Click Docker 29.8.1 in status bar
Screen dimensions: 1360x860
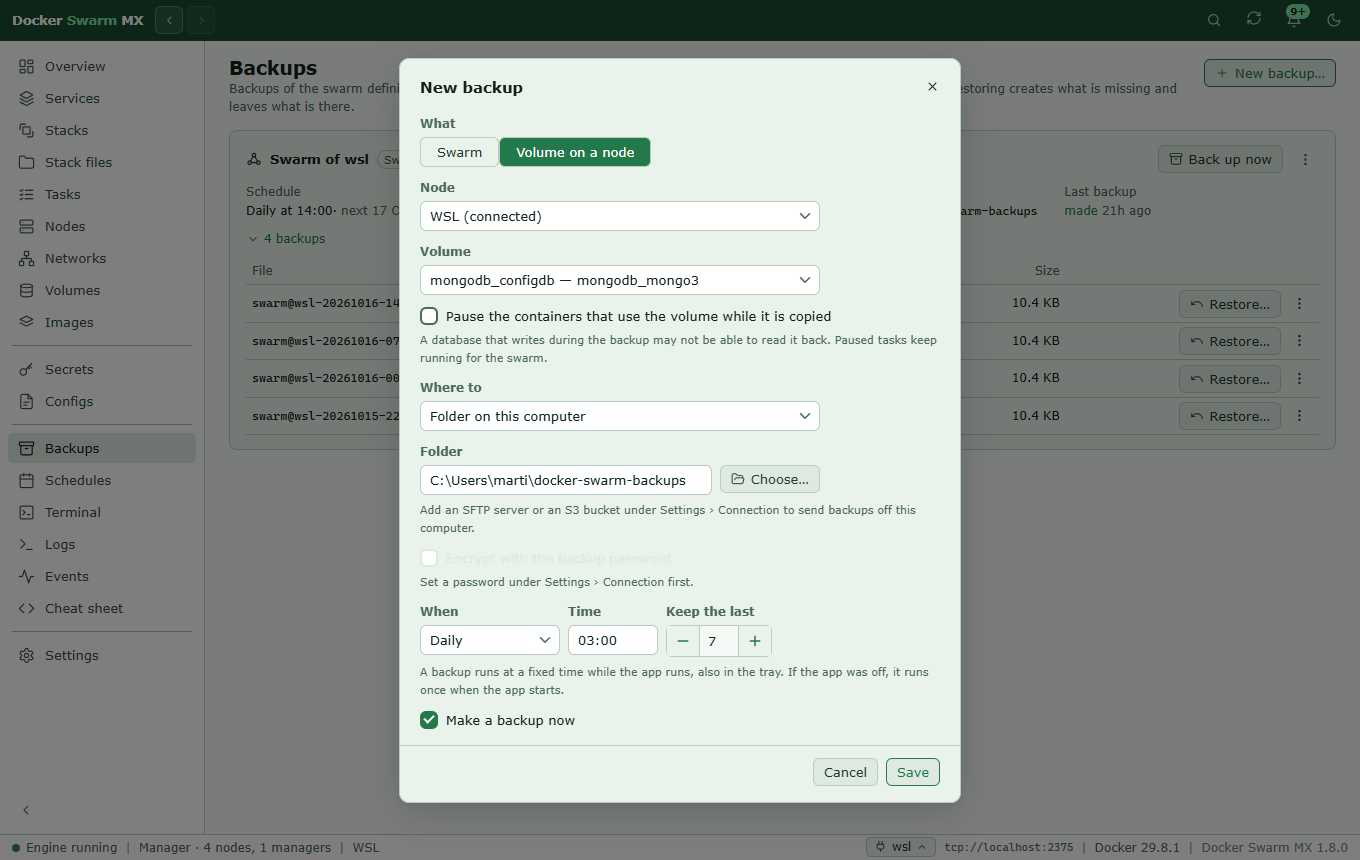coord(1138,847)
